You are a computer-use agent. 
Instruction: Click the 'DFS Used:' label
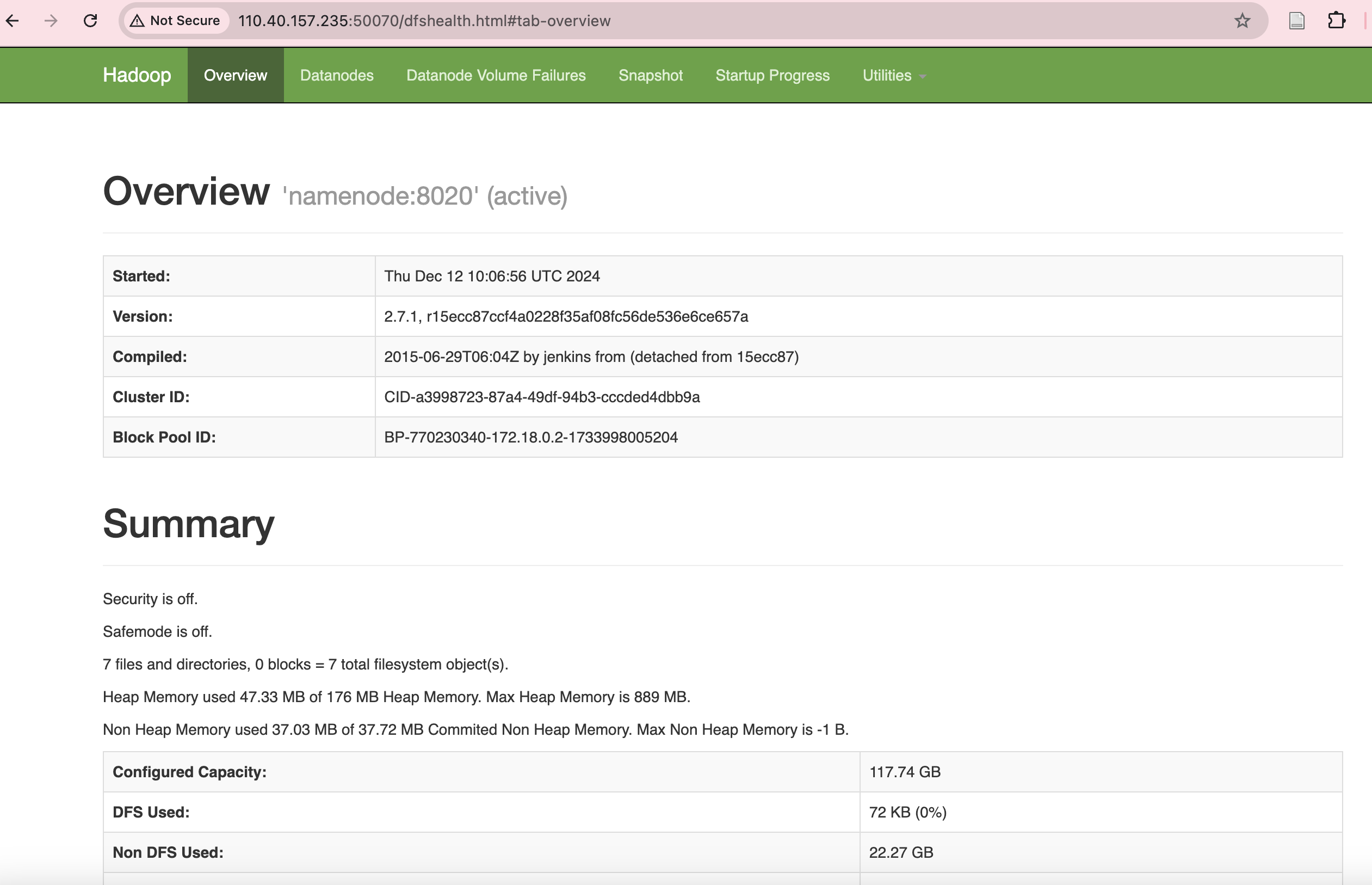coord(151,813)
